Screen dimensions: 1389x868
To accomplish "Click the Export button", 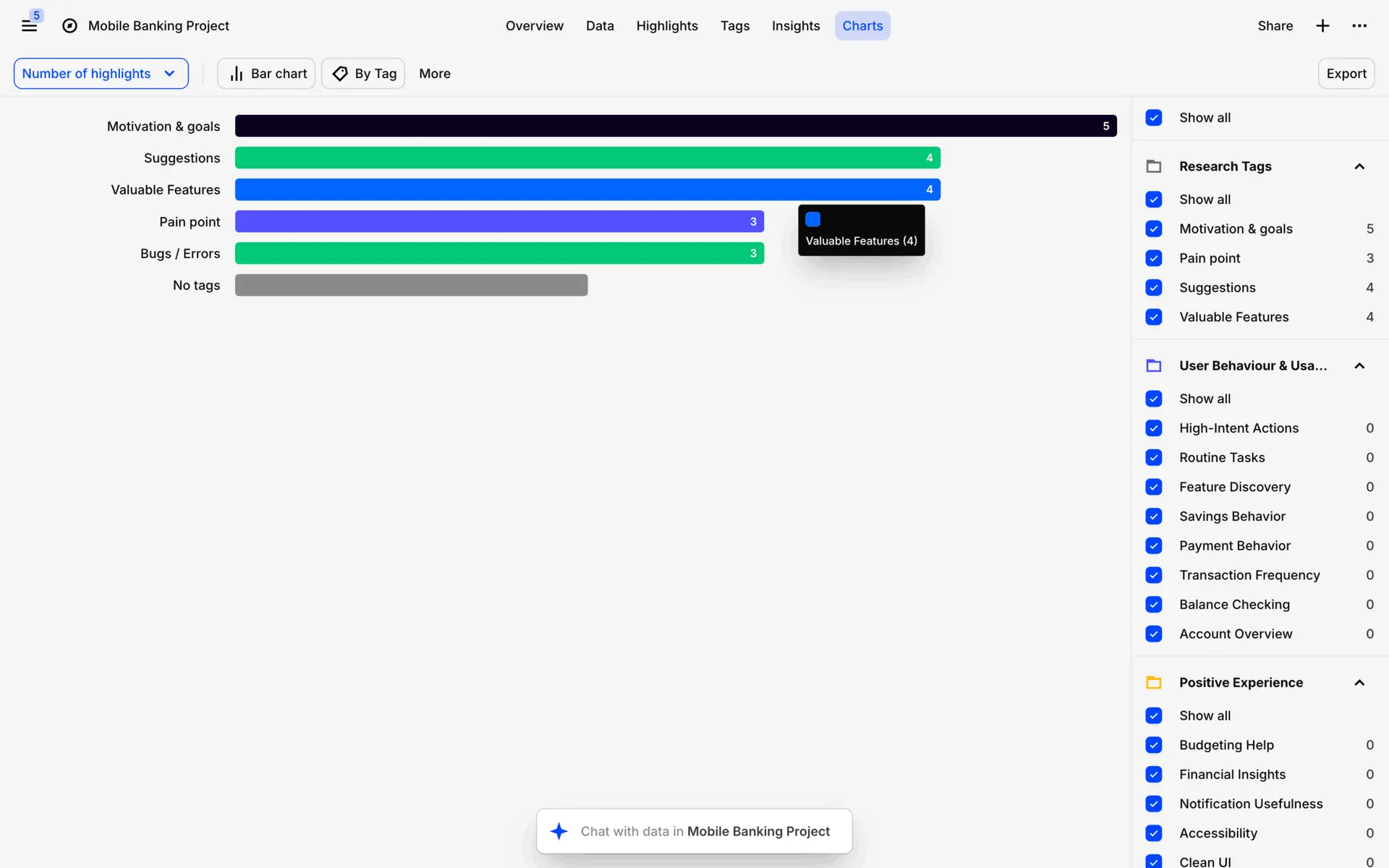I will (x=1346, y=74).
